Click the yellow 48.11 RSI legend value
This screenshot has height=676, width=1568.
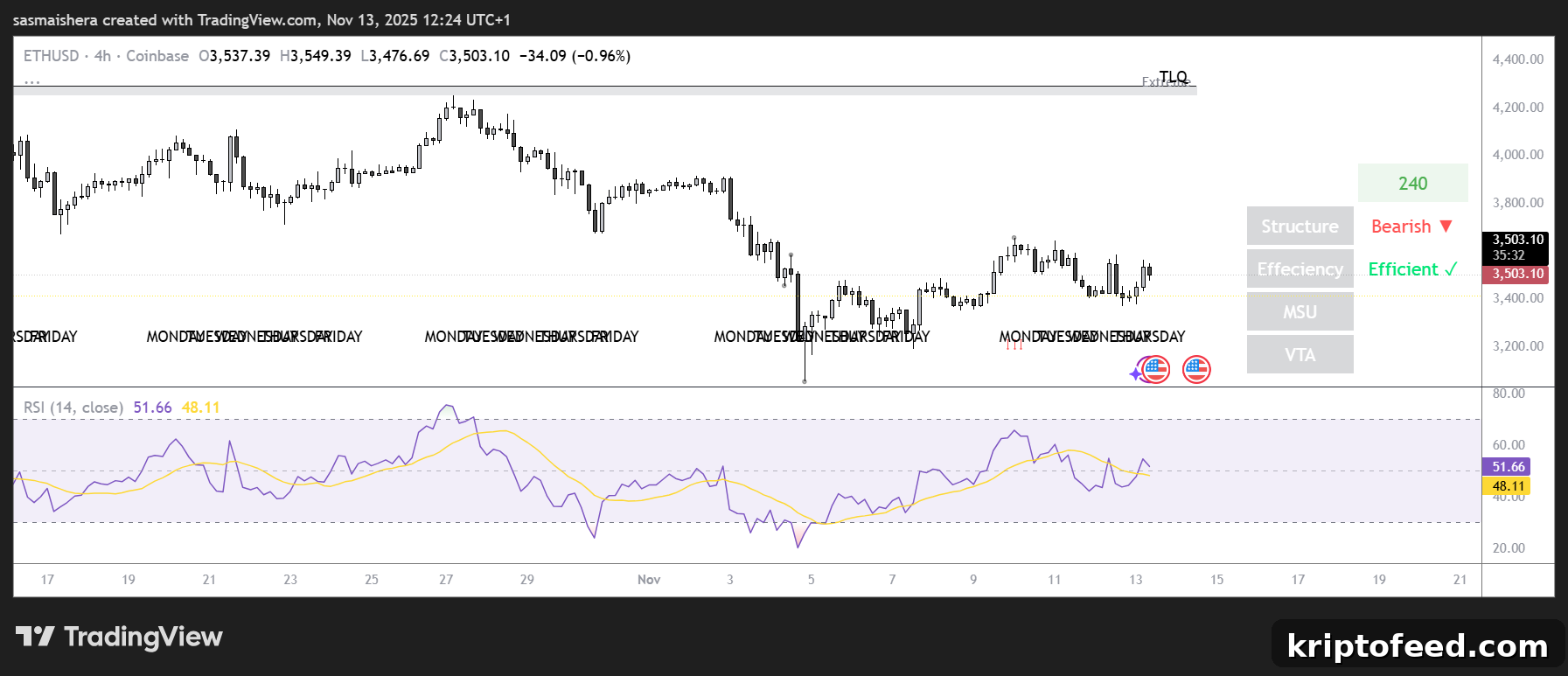point(201,408)
